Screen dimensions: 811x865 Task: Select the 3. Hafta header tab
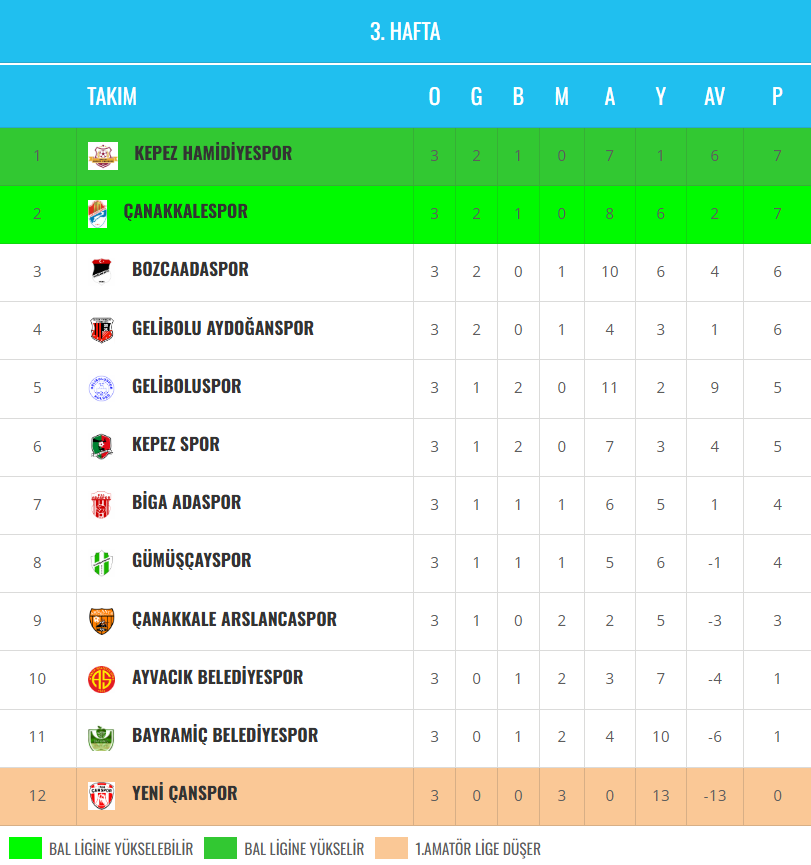[405, 32]
